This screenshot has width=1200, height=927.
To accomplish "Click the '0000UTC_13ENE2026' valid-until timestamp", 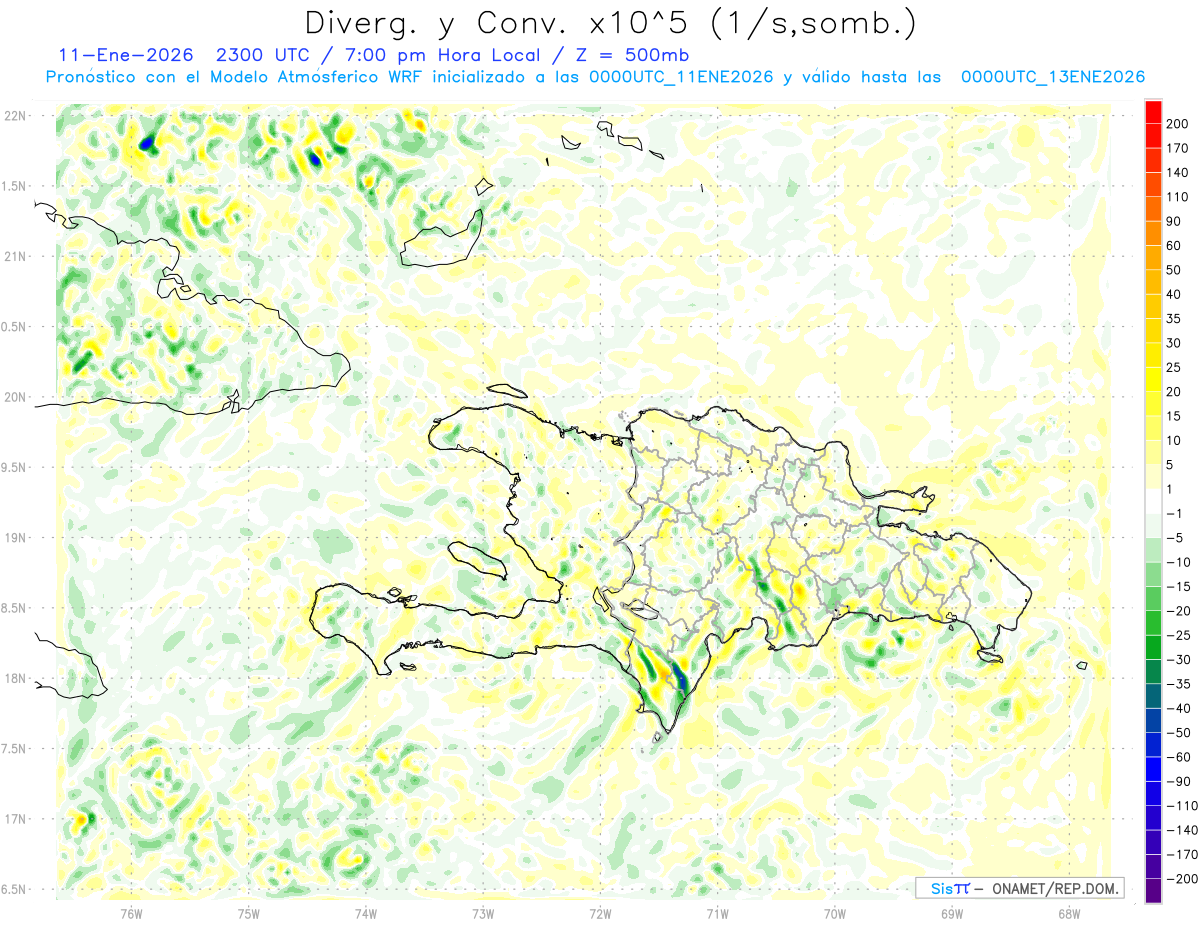I will [1052, 77].
